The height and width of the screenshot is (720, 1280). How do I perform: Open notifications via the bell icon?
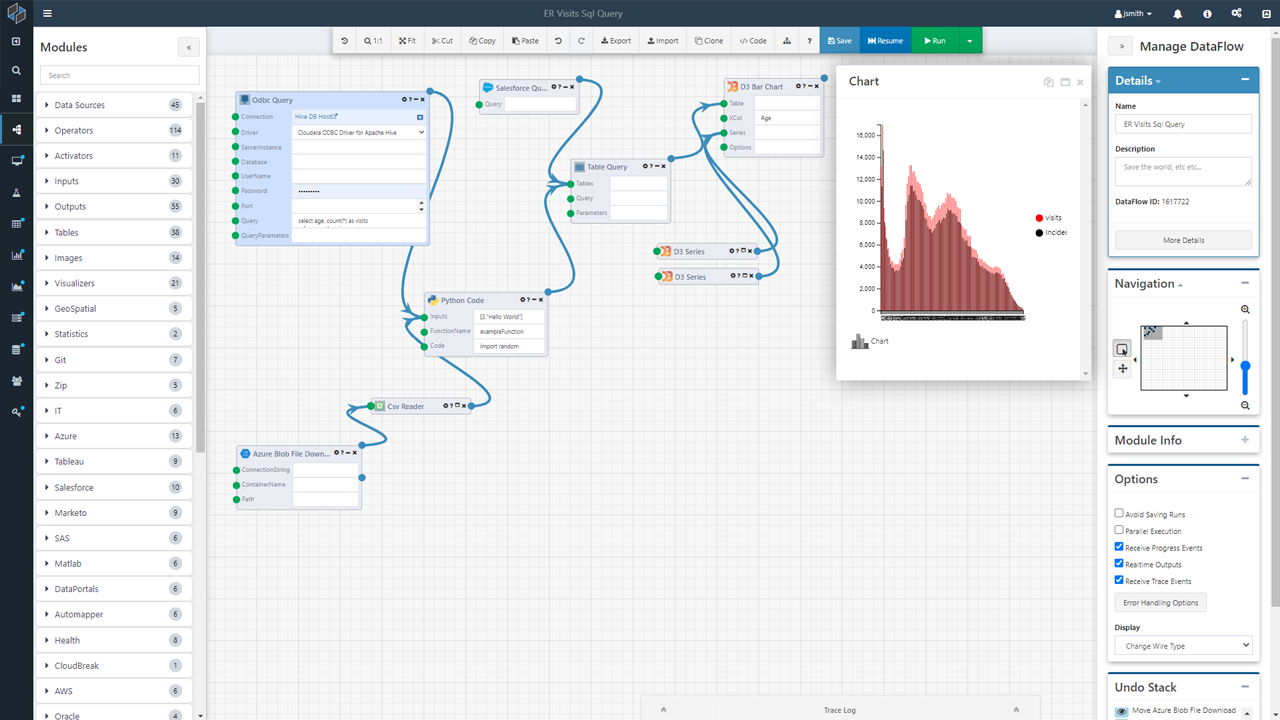tap(1177, 13)
